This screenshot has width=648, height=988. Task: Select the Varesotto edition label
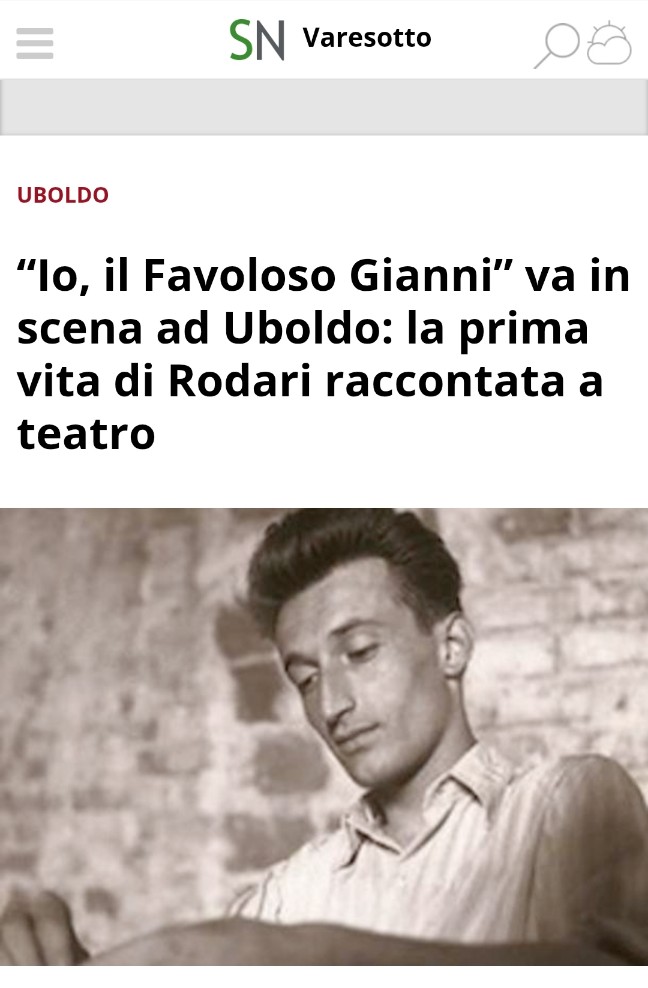click(367, 38)
